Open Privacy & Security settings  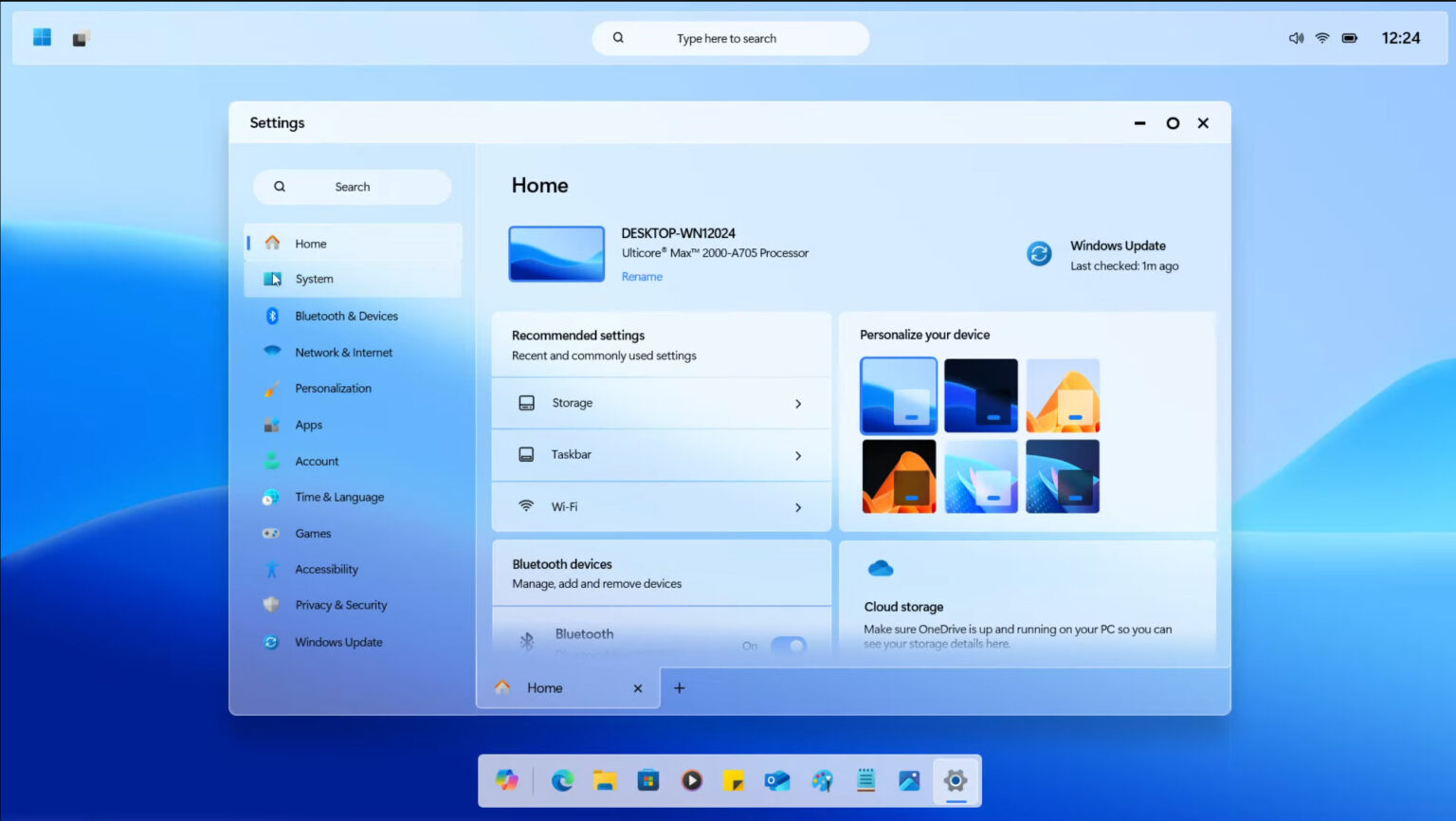(x=340, y=605)
